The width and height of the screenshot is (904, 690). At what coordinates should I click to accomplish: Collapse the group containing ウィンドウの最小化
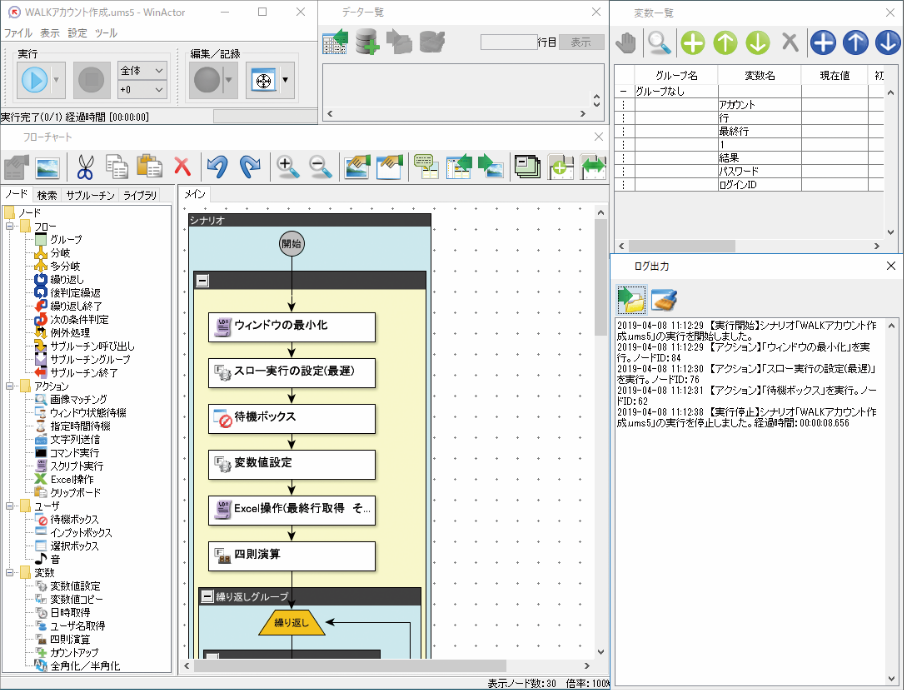point(202,281)
